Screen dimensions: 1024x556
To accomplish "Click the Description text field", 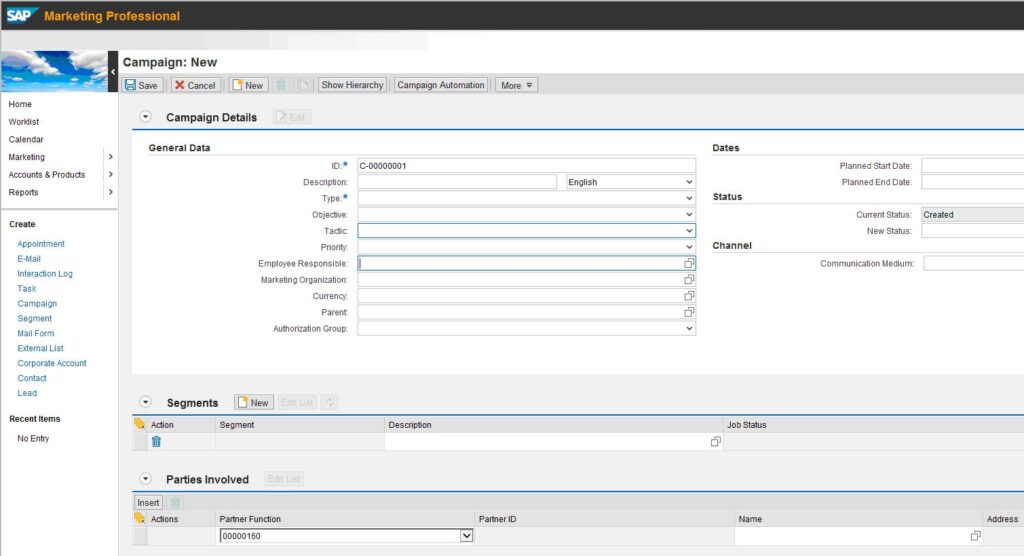I will tap(457, 182).
